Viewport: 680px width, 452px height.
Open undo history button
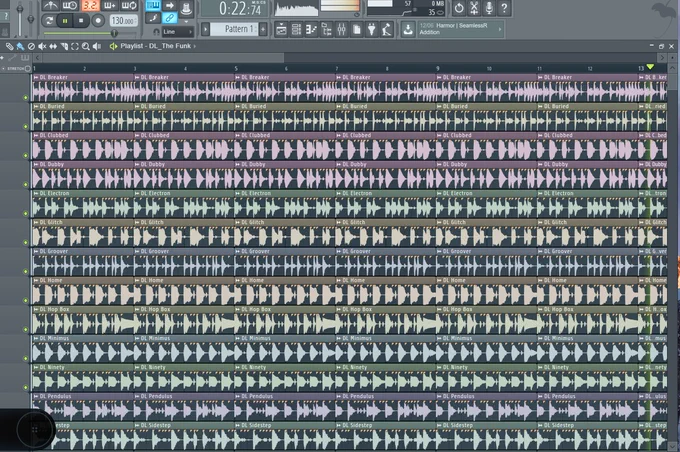pos(459,8)
